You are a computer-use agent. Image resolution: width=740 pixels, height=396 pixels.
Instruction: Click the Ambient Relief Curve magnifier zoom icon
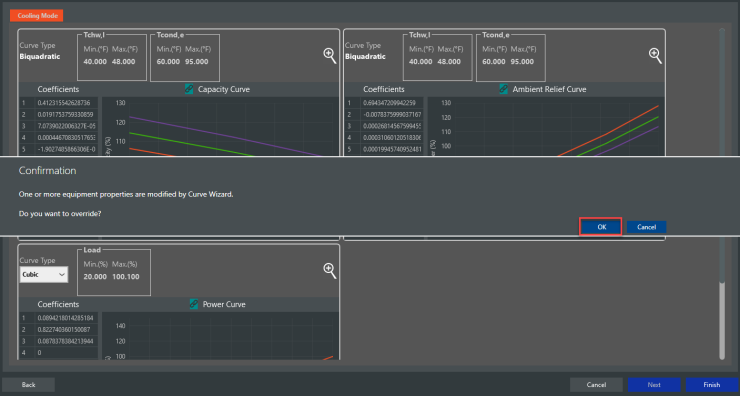pyautogui.click(x=655, y=56)
